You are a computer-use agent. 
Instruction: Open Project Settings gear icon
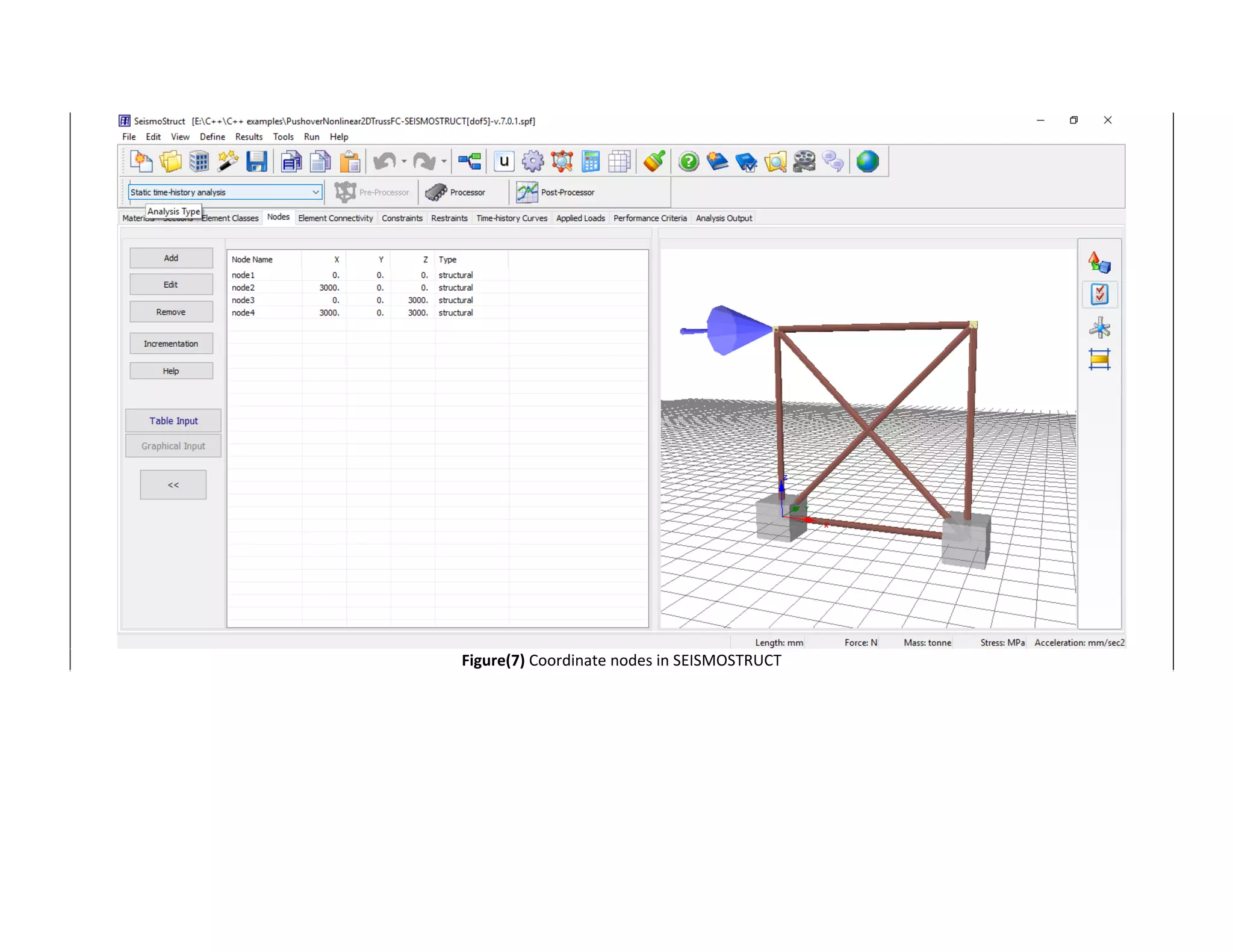pyautogui.click(x=533, y=161)
